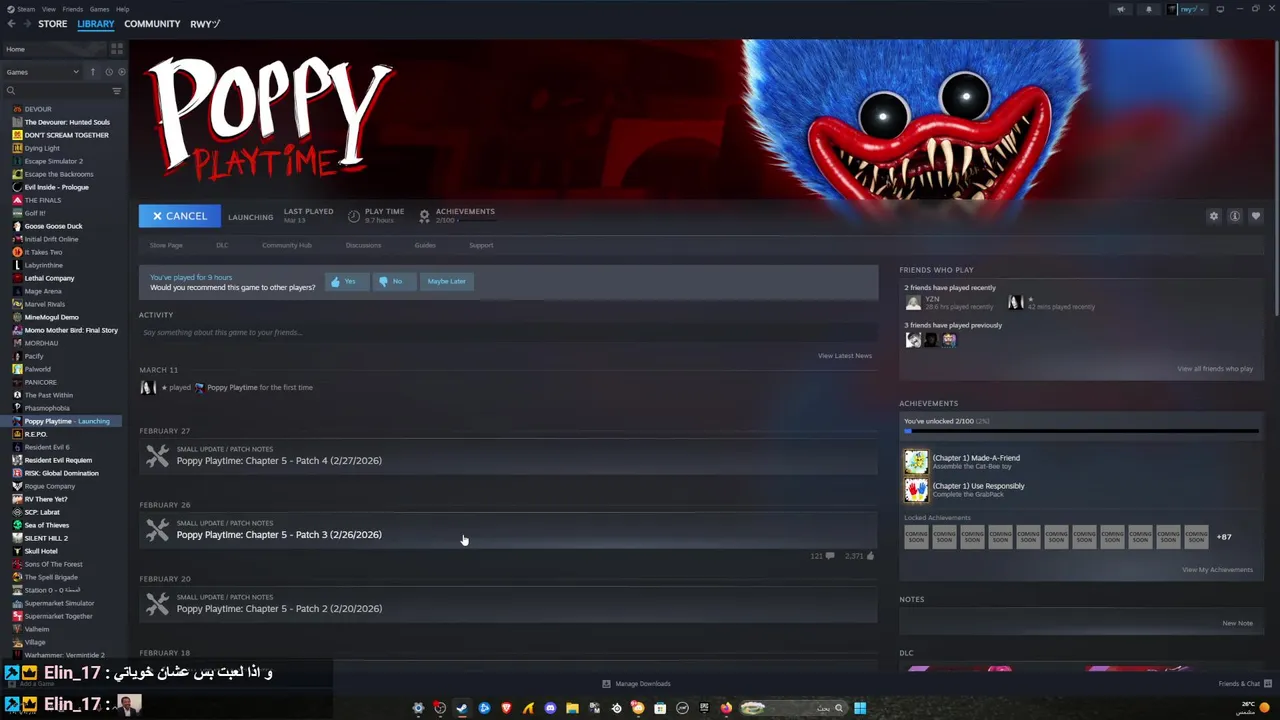This screenshot has height=720, width=1280.
Task: Open Manage Downloads
Action: click(x=636, y=684)
